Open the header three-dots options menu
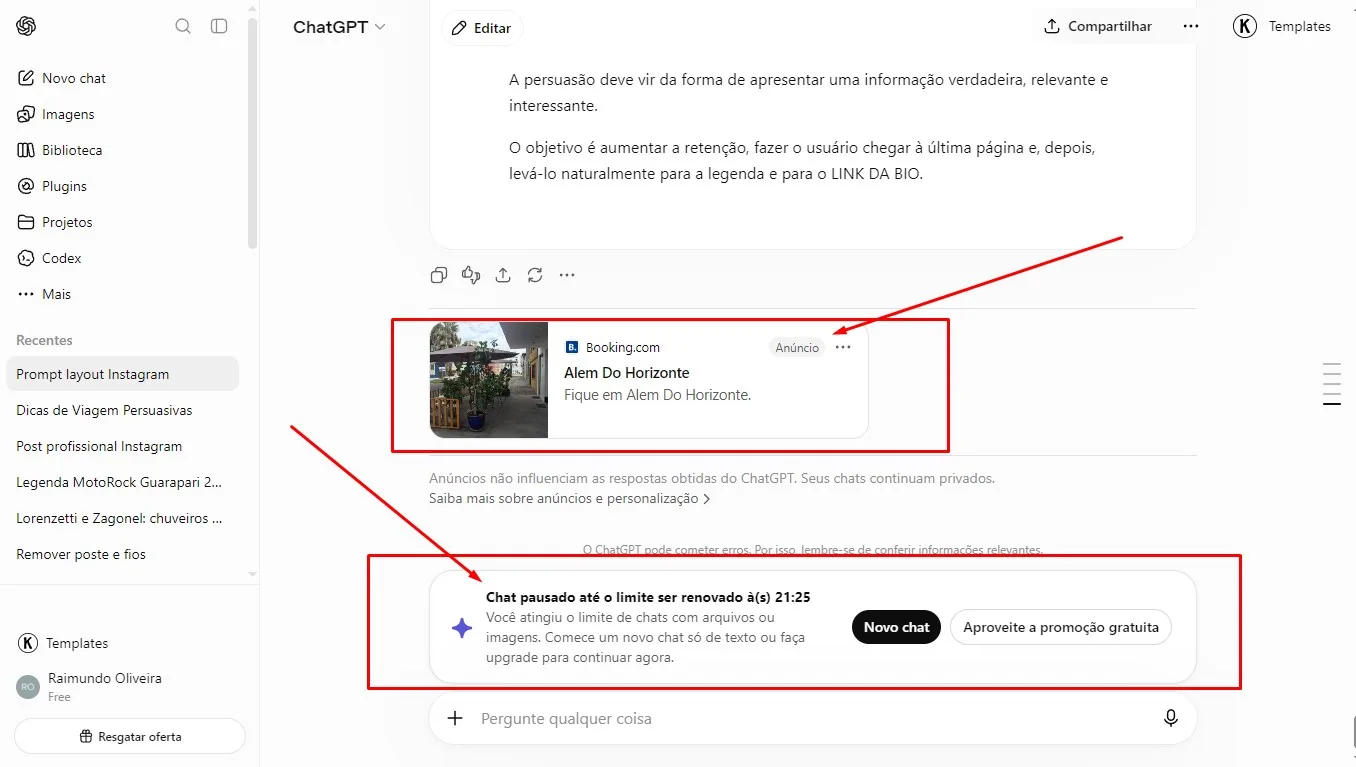The height and width of the screenshot is (767, 1356). [1191, 27]
